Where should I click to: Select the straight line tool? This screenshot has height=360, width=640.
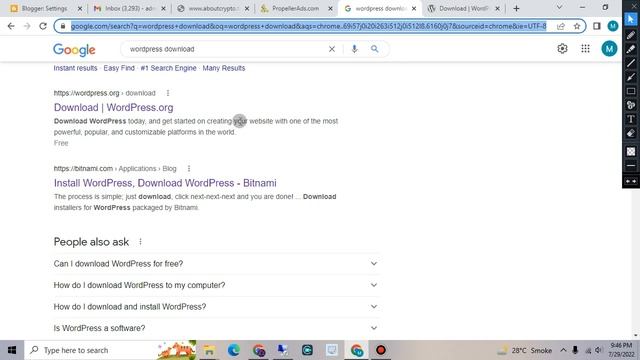[x=631, y=63]
